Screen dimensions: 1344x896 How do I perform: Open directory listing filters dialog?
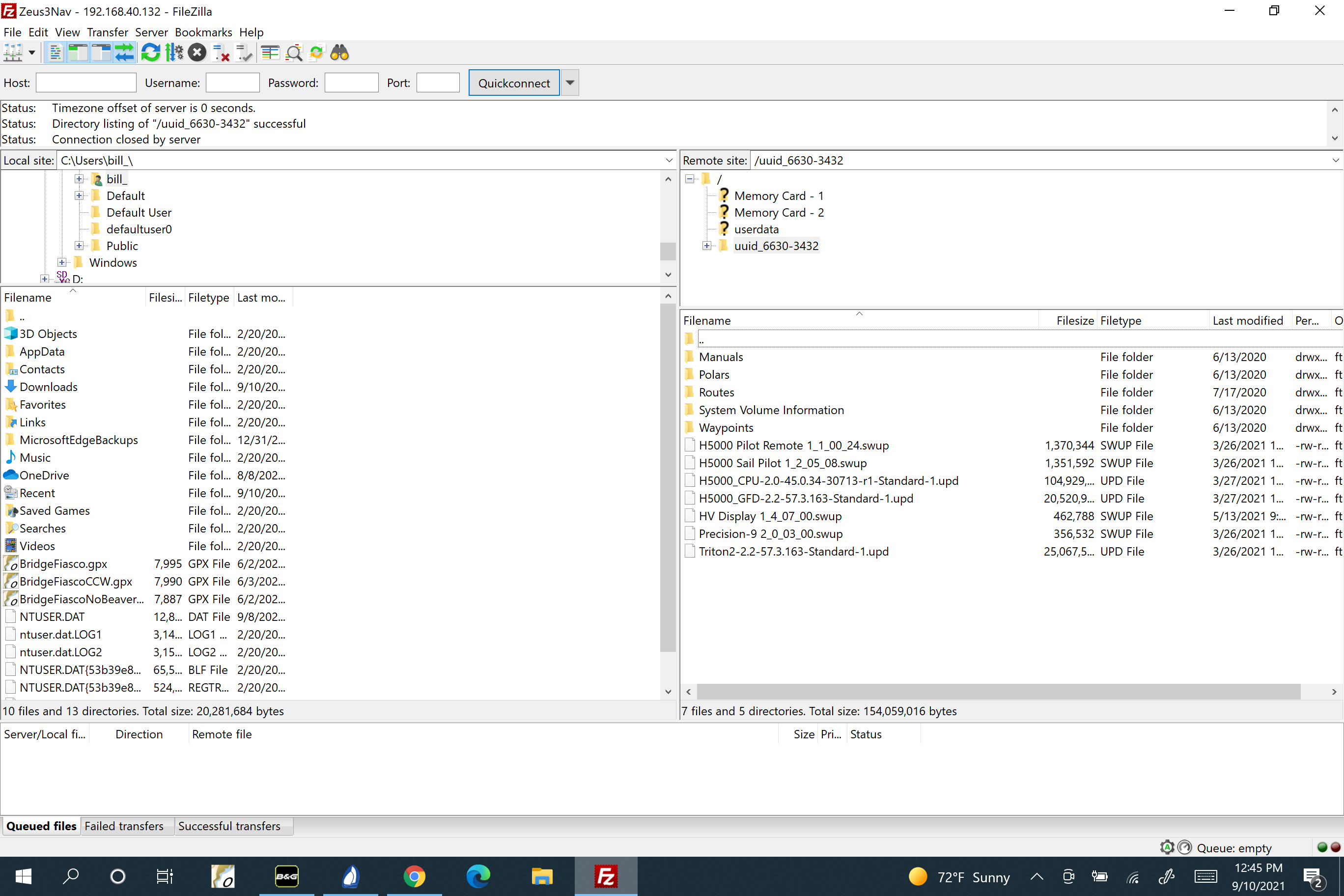(270, 53)
